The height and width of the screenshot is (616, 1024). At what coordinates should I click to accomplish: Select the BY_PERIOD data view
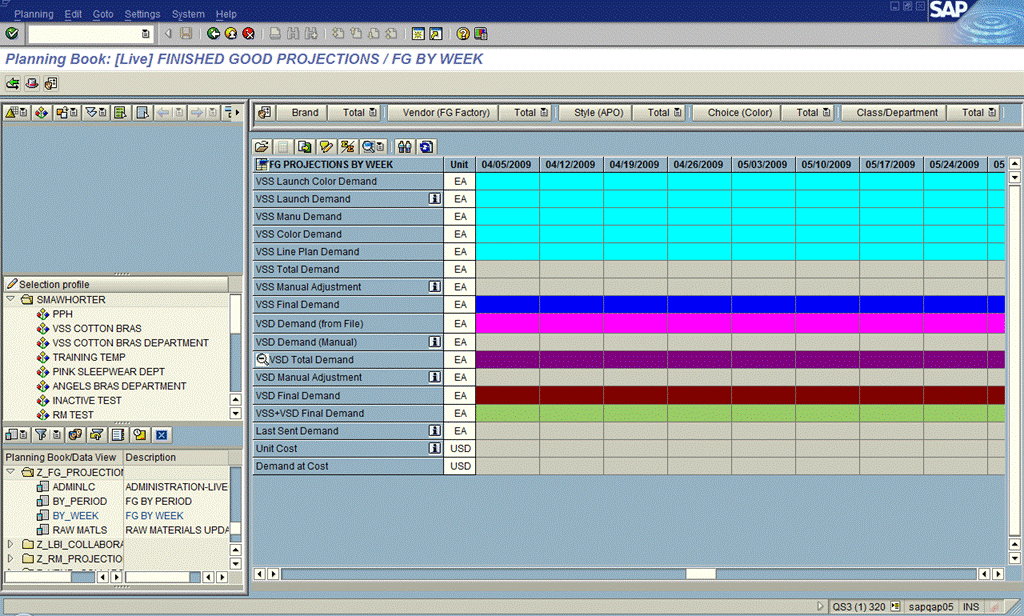tap(80, 501)
